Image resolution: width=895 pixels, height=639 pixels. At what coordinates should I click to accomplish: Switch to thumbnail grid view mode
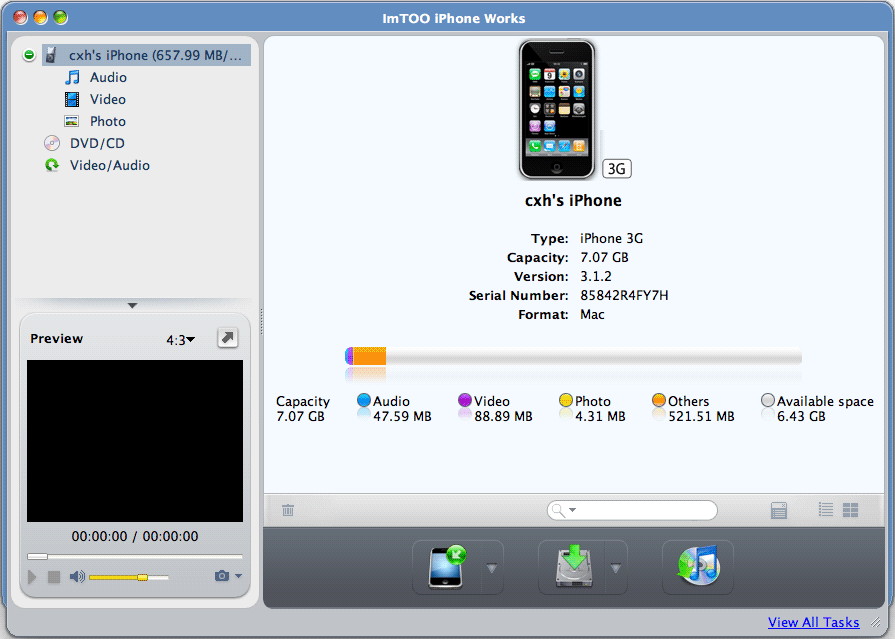(851, 510)
